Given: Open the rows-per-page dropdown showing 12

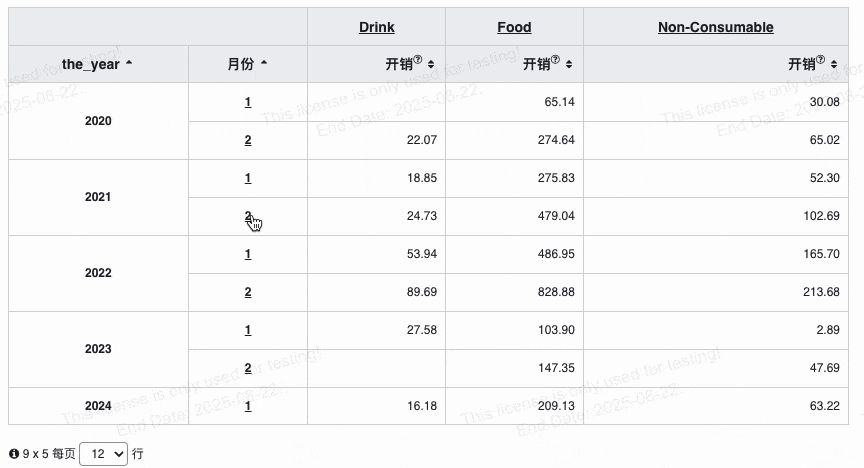Looking at the screenshot, I should [104, 454].
